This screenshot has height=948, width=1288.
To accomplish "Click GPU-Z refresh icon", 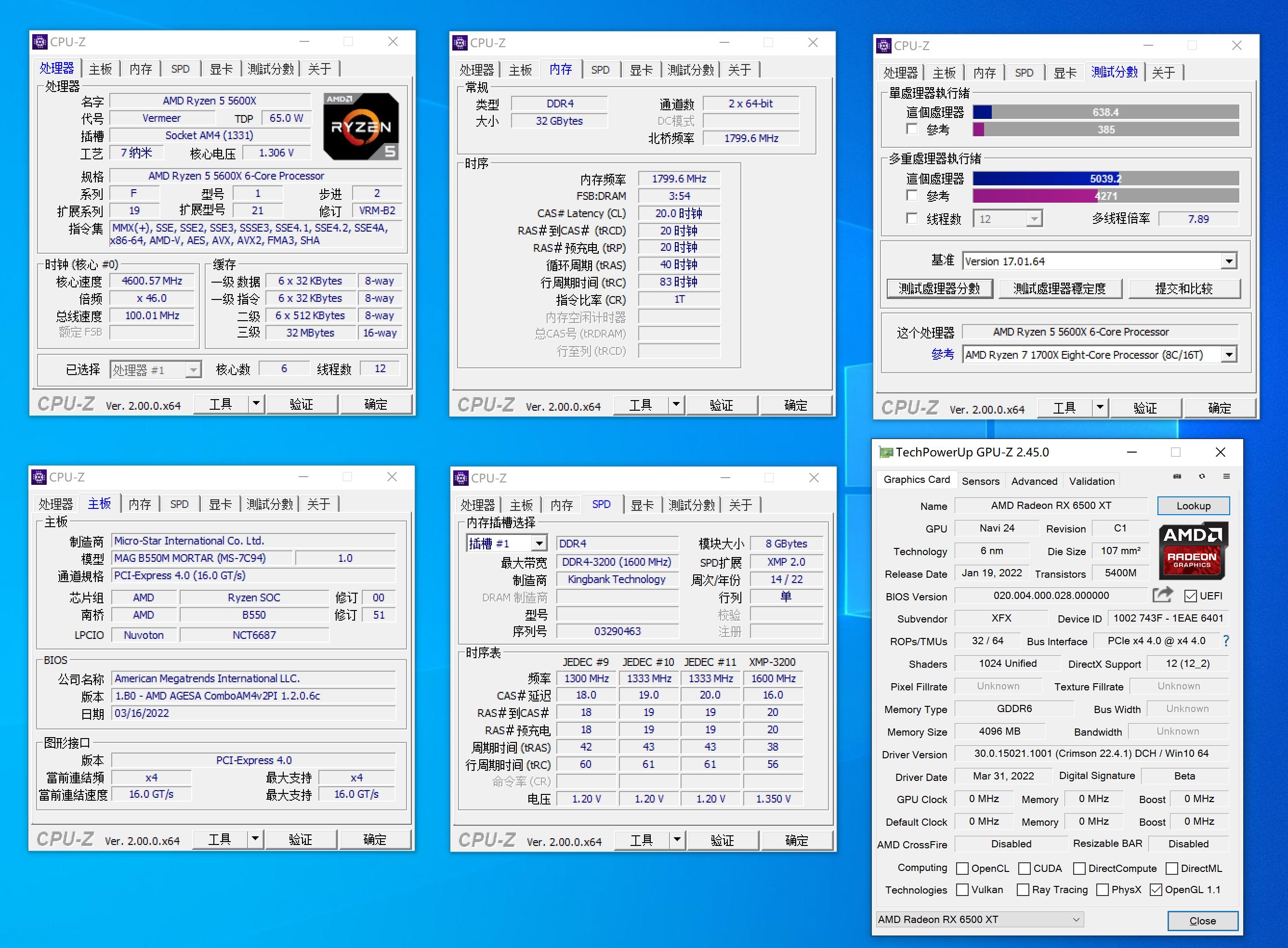I will (1202, 476).
